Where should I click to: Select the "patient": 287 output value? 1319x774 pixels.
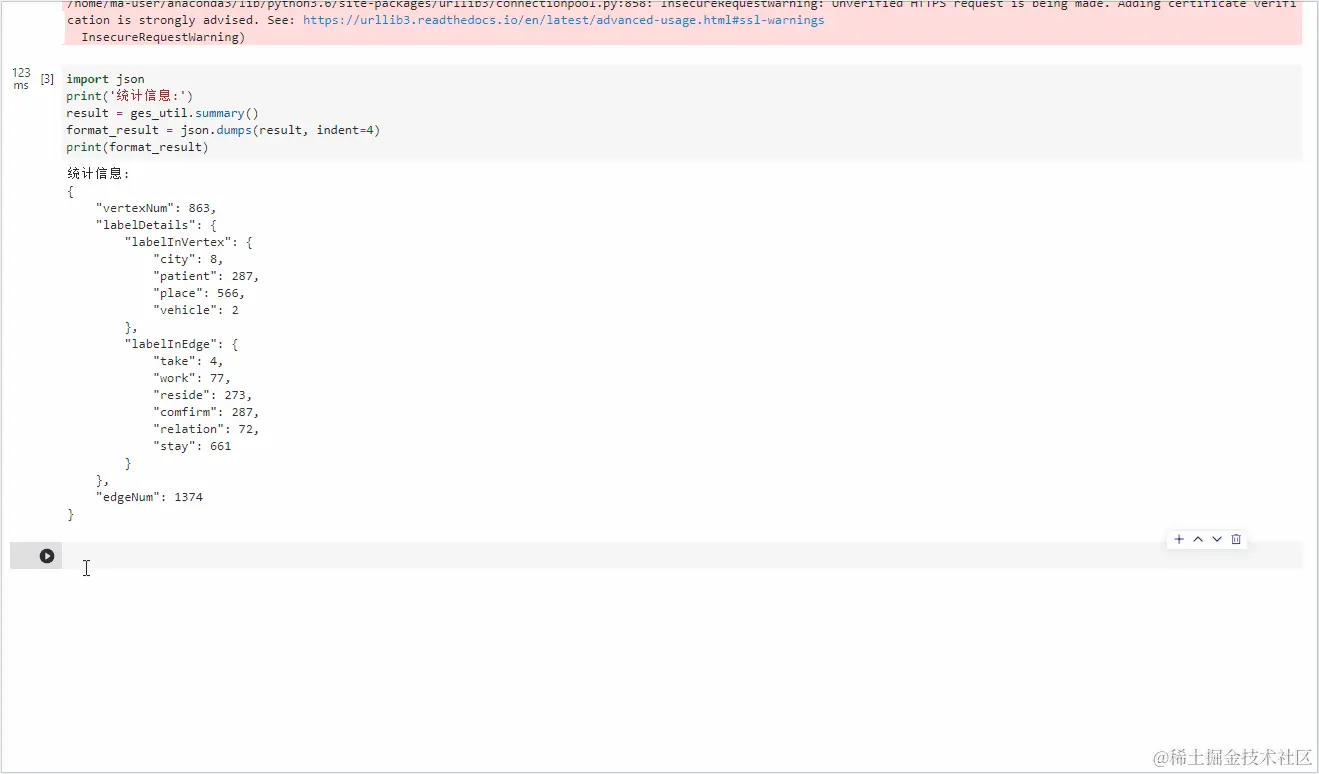point(206,276)
